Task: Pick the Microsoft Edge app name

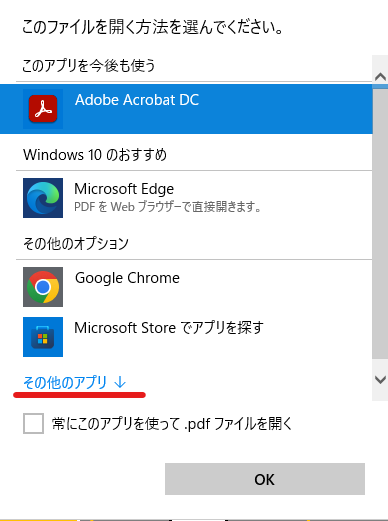Action: click(x=124, y=189)
